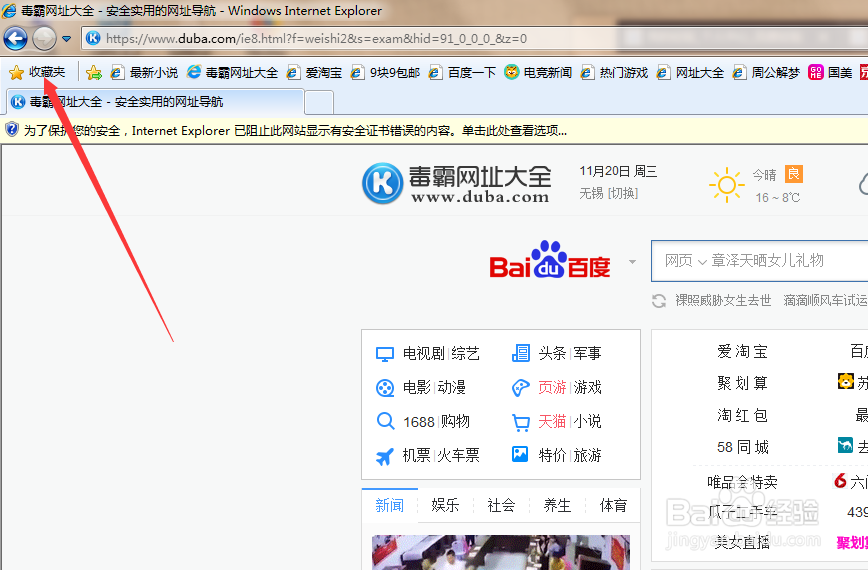Open the 9块9包邮 favorites link
This screenshot has height=570, width=868.
pyautogui.click(x=386, y=72)
